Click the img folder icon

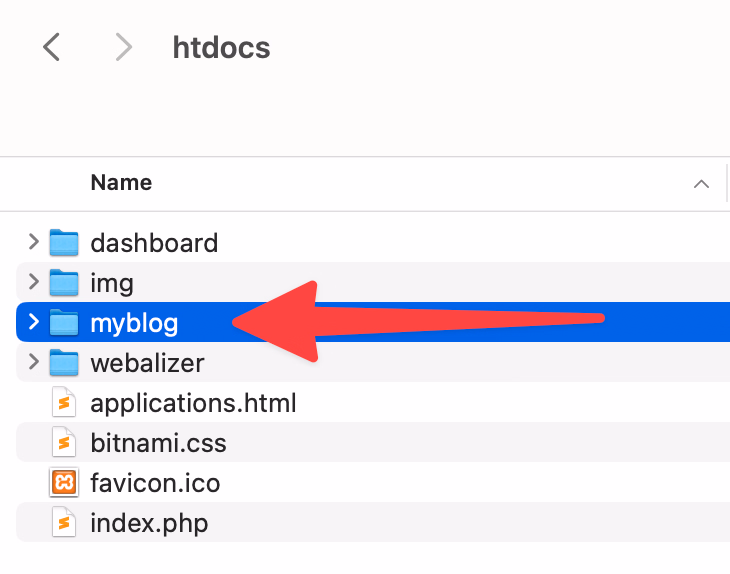(x=64, y=282)
